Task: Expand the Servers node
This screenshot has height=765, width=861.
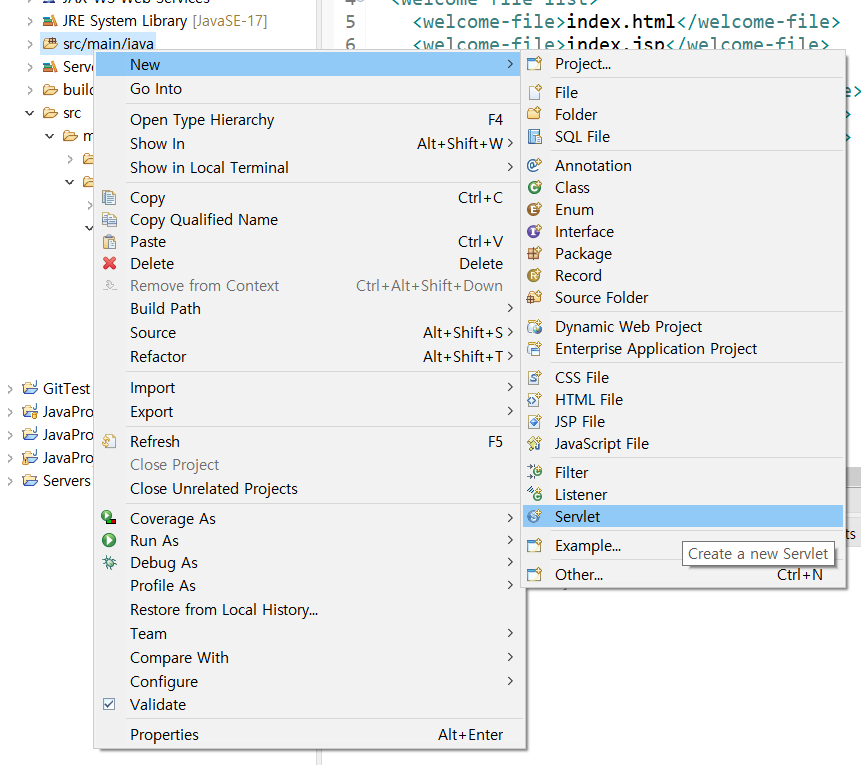Action: point(10,480)
